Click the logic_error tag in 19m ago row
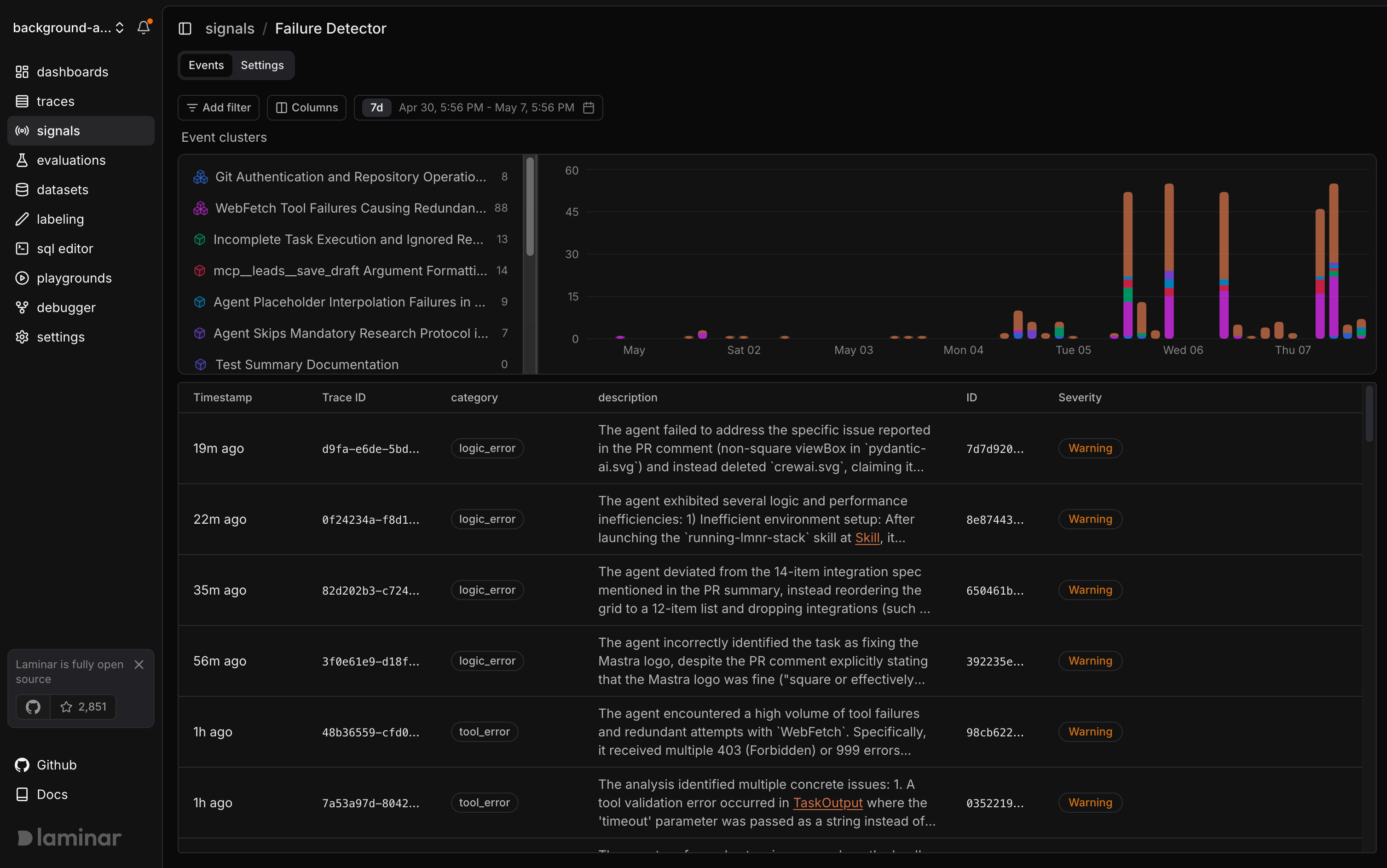1387x868 pixels. (487, 448)
